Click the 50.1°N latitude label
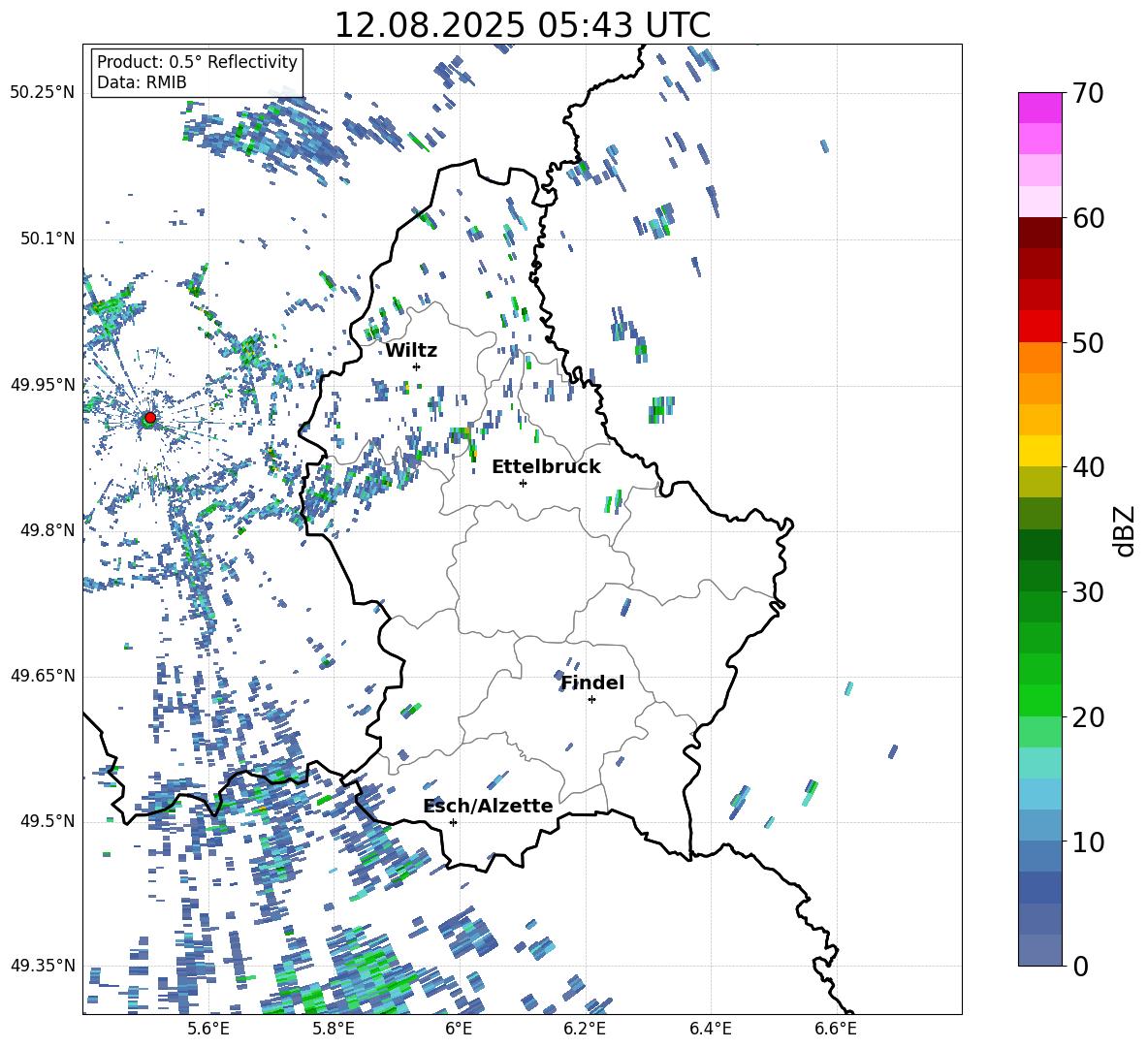The image size is (1148, 1048). click(48, 239)
